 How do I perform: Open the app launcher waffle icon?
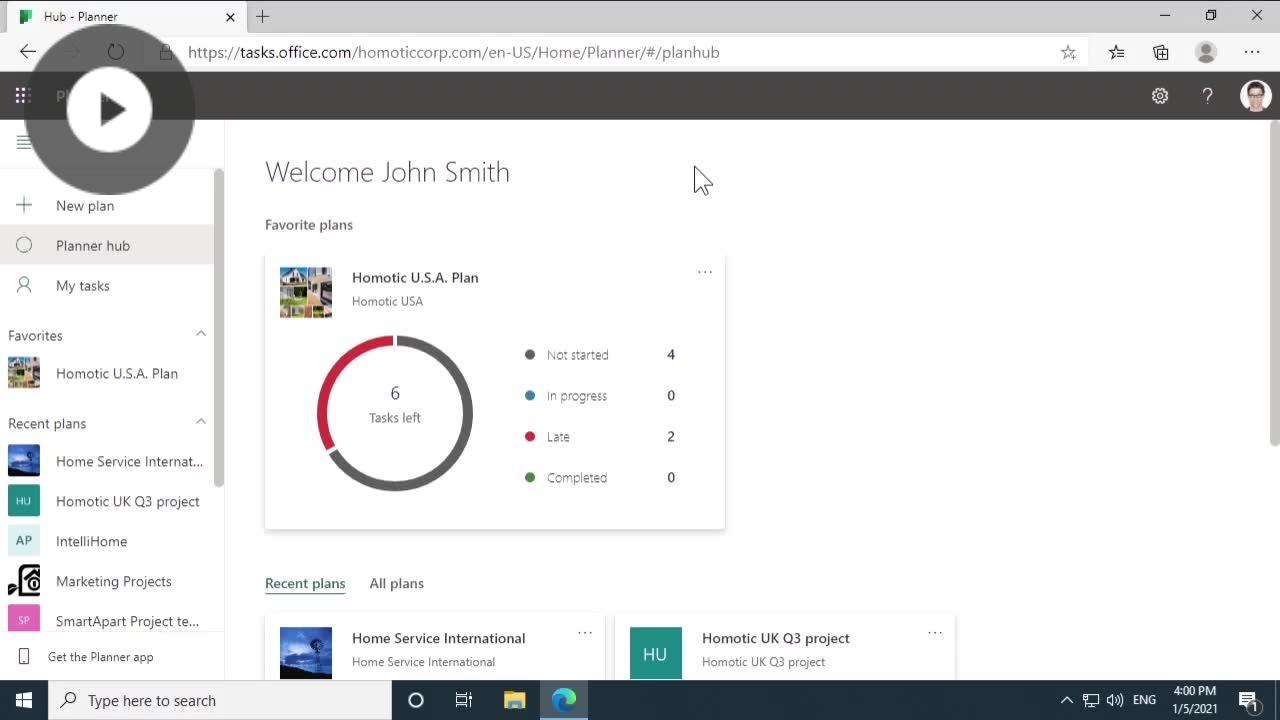pos(22,96)
